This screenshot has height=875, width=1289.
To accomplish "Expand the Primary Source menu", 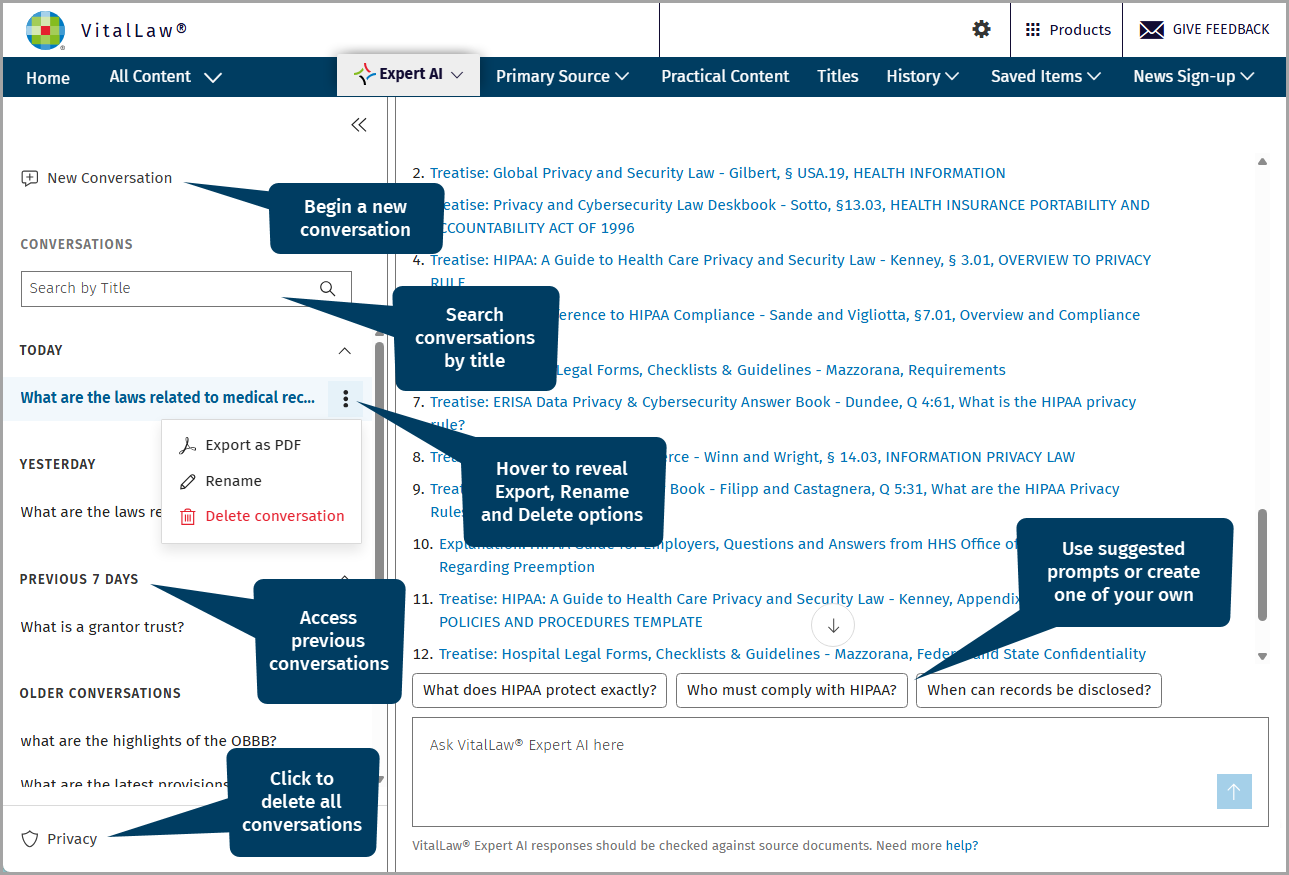I will click(x=562, y=76).
